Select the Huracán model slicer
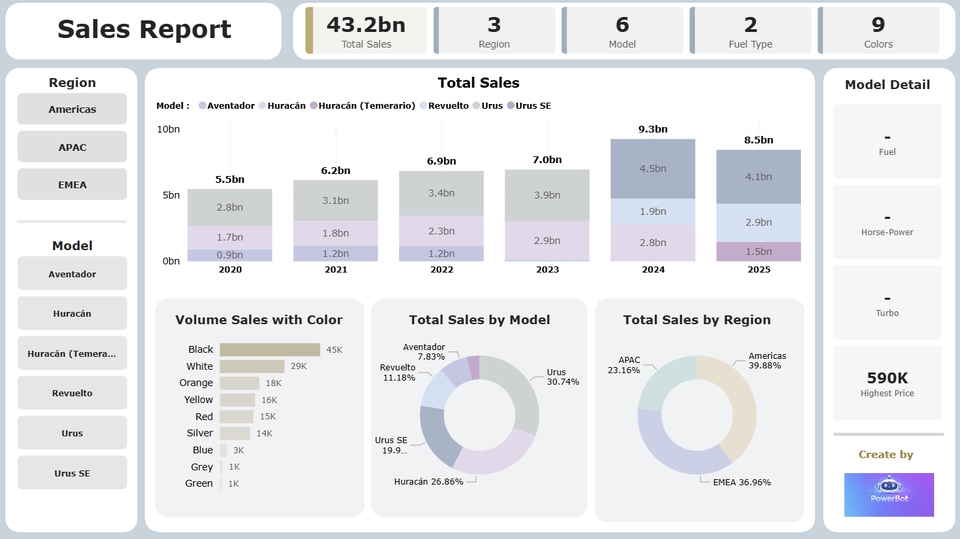The width and height of the screenshot is (960, 539). pos(72,313)
